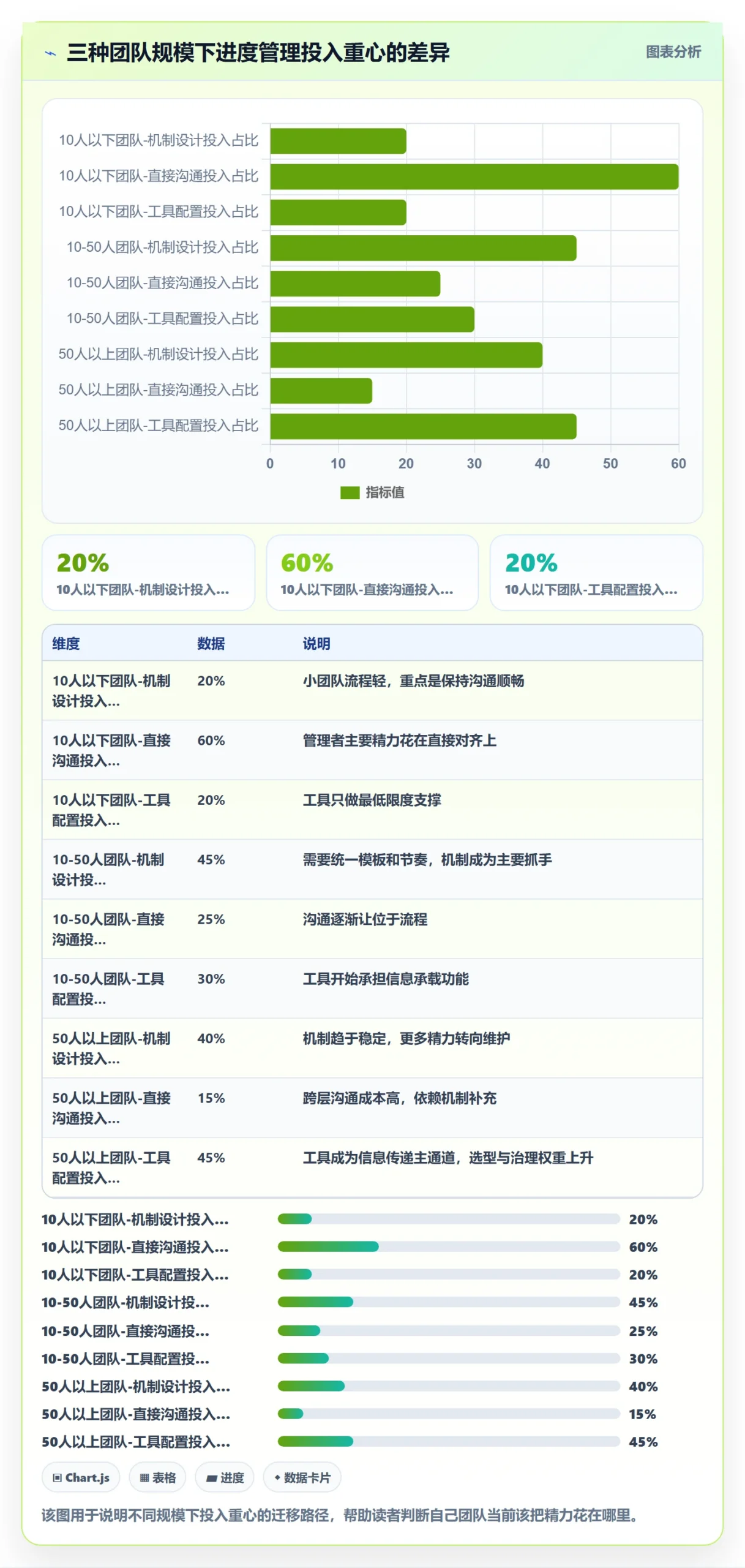Open the 60% 直接沟通投入 data card
This screenshot has width=745, height=1568.
click(372, 573)
